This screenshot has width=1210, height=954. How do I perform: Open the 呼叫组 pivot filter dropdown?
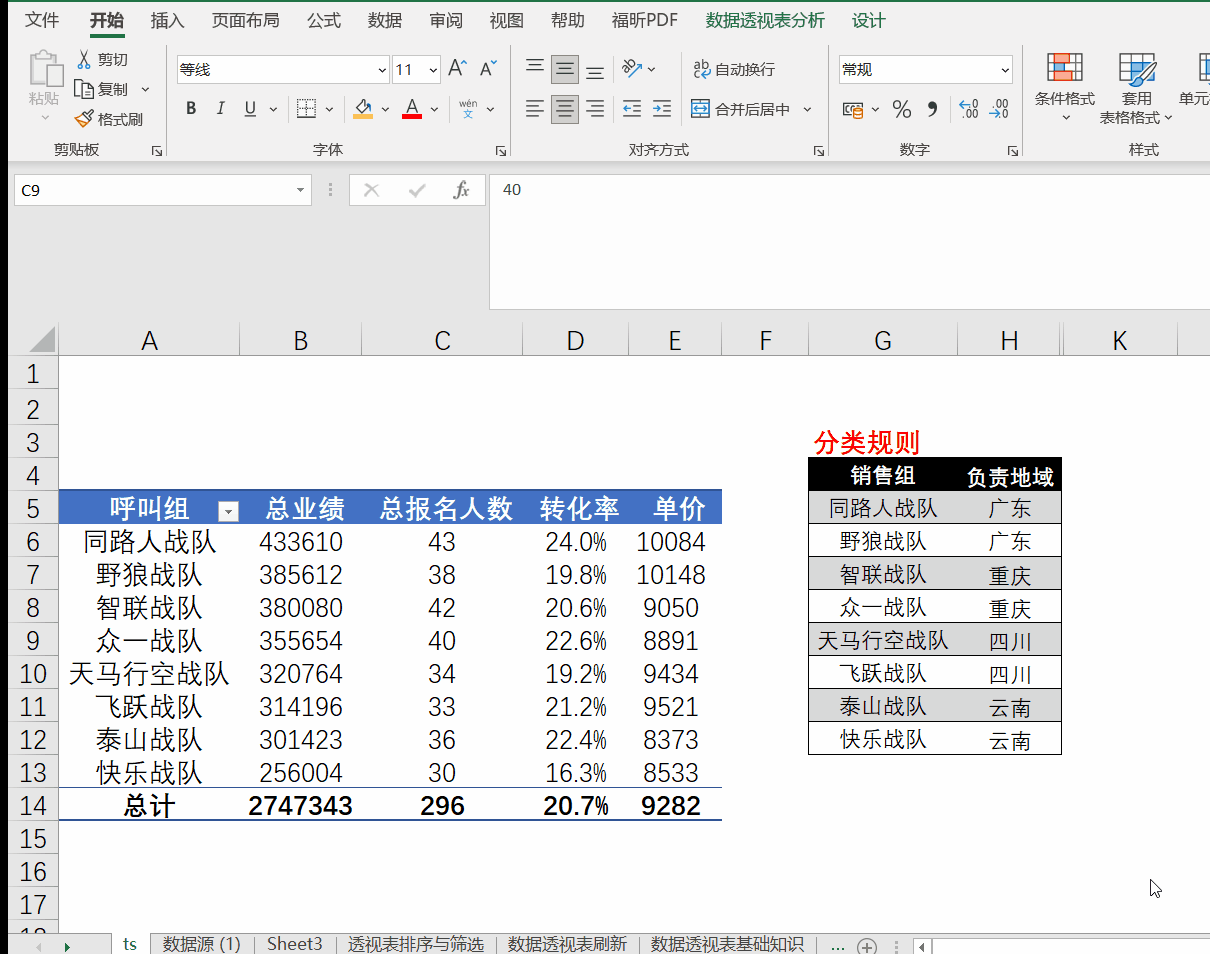click(229, 511)
